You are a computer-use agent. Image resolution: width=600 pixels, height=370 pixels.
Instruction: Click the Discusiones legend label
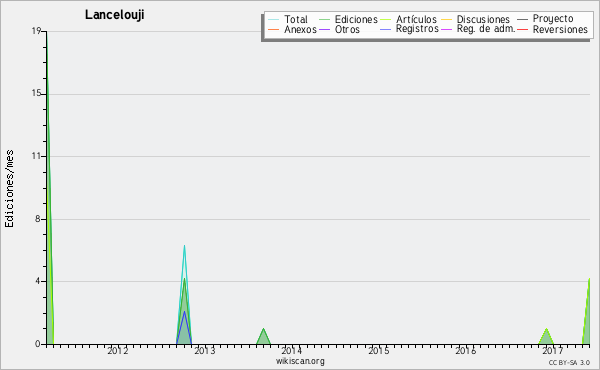(x=483, y=19)
